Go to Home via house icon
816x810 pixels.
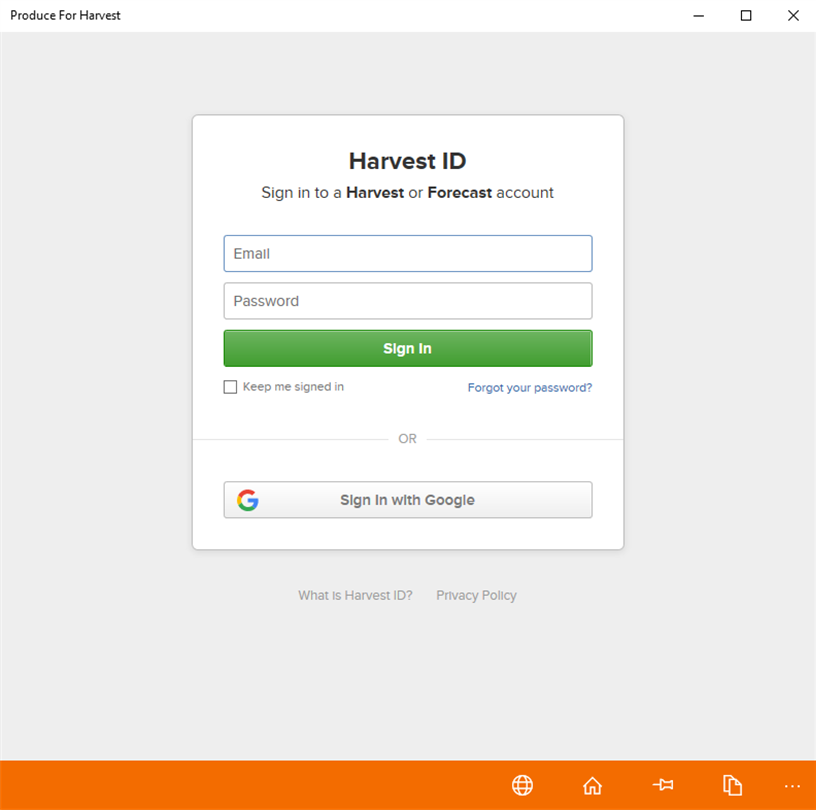[x=592, y=785]
